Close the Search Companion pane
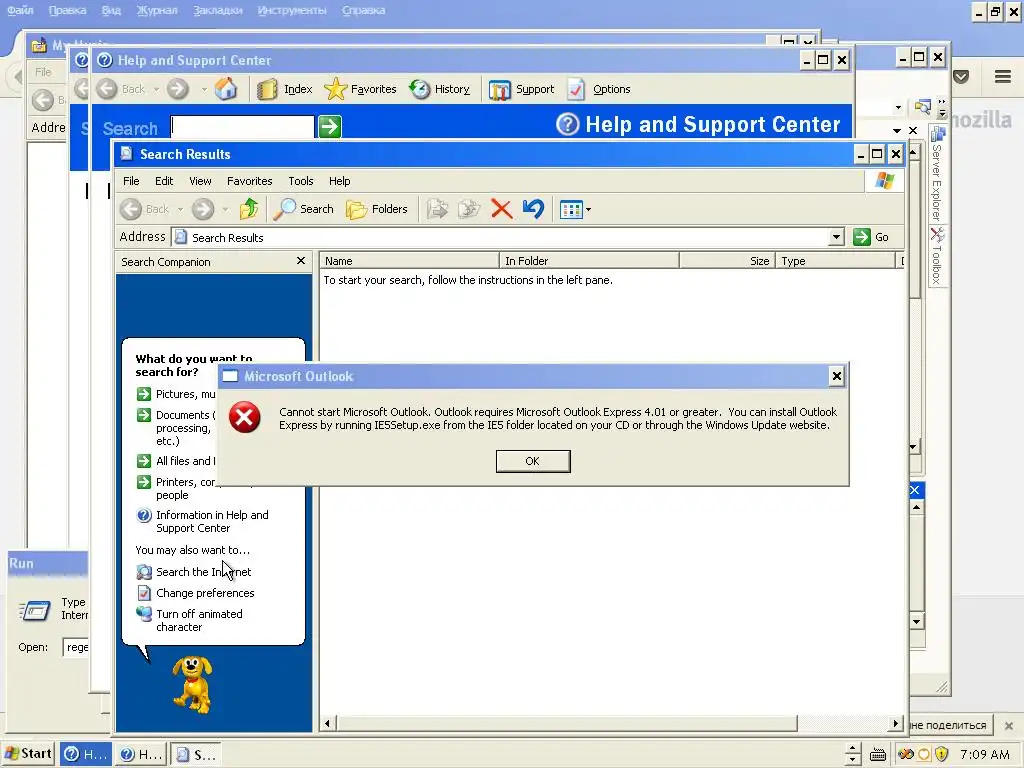This screenshot has height=768, width=1024. tap(300, 261)
